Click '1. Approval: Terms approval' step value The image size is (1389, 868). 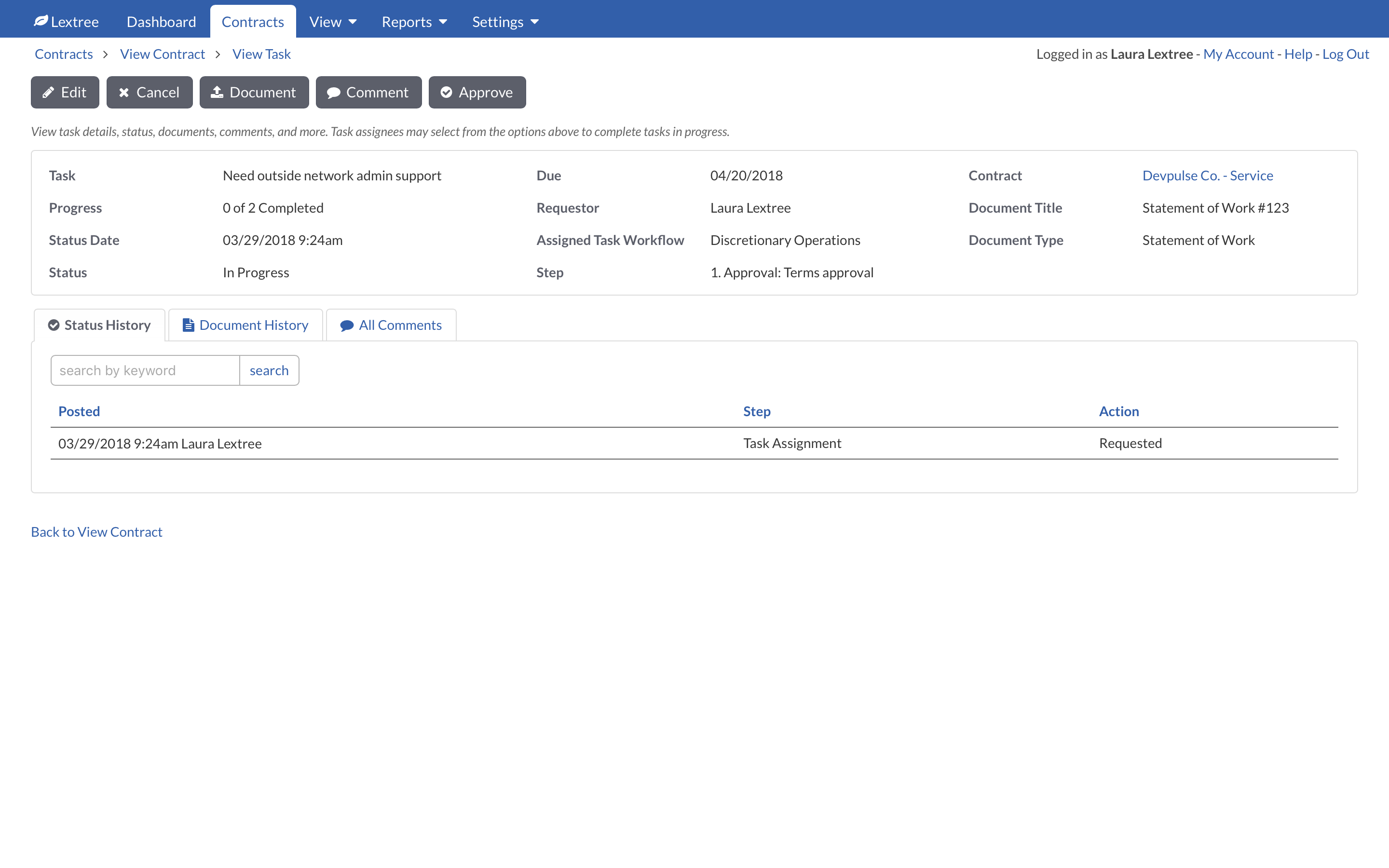[x=791, y=272]
